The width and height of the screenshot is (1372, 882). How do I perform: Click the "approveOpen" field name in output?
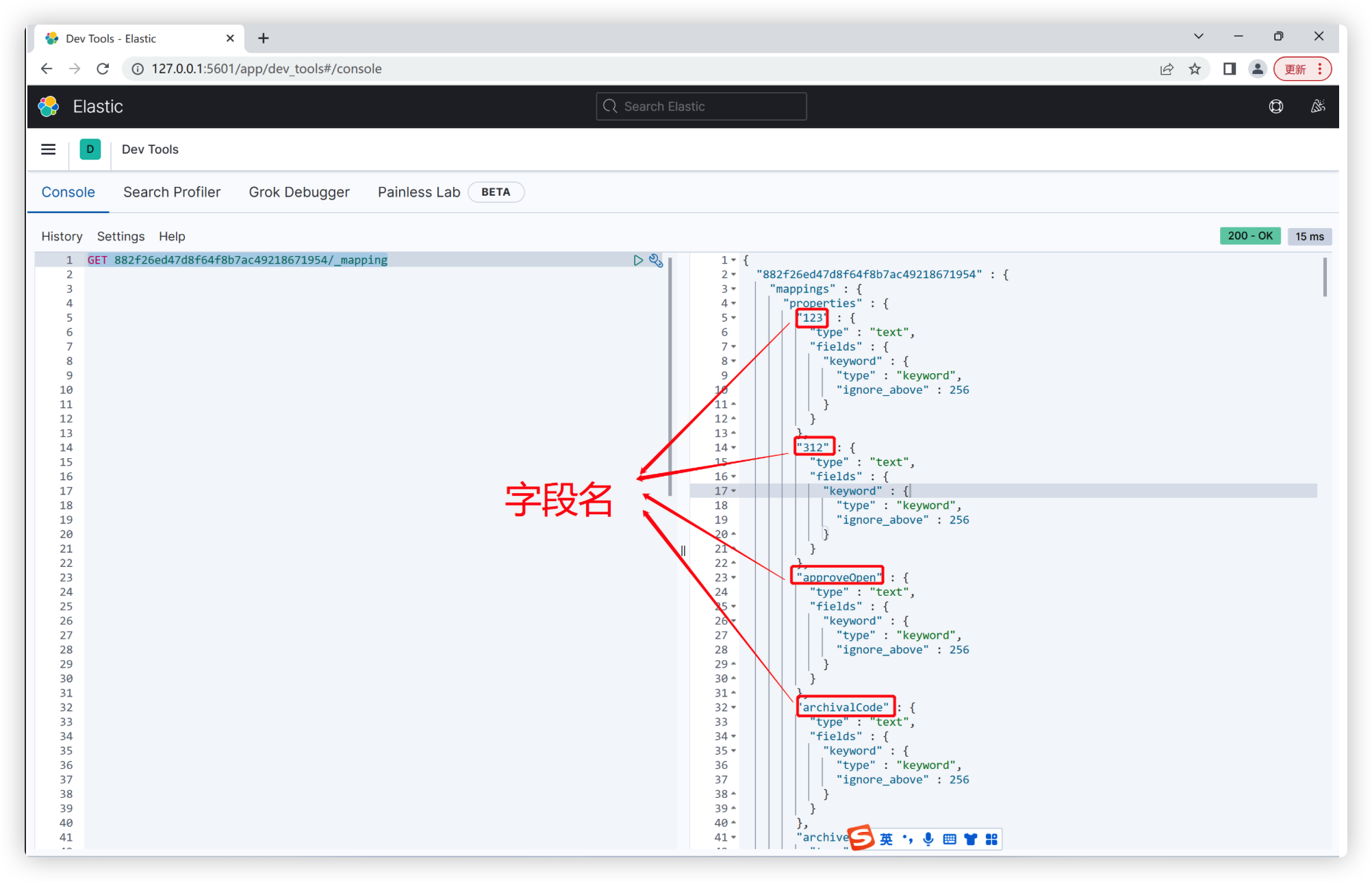tap(839, 577)
